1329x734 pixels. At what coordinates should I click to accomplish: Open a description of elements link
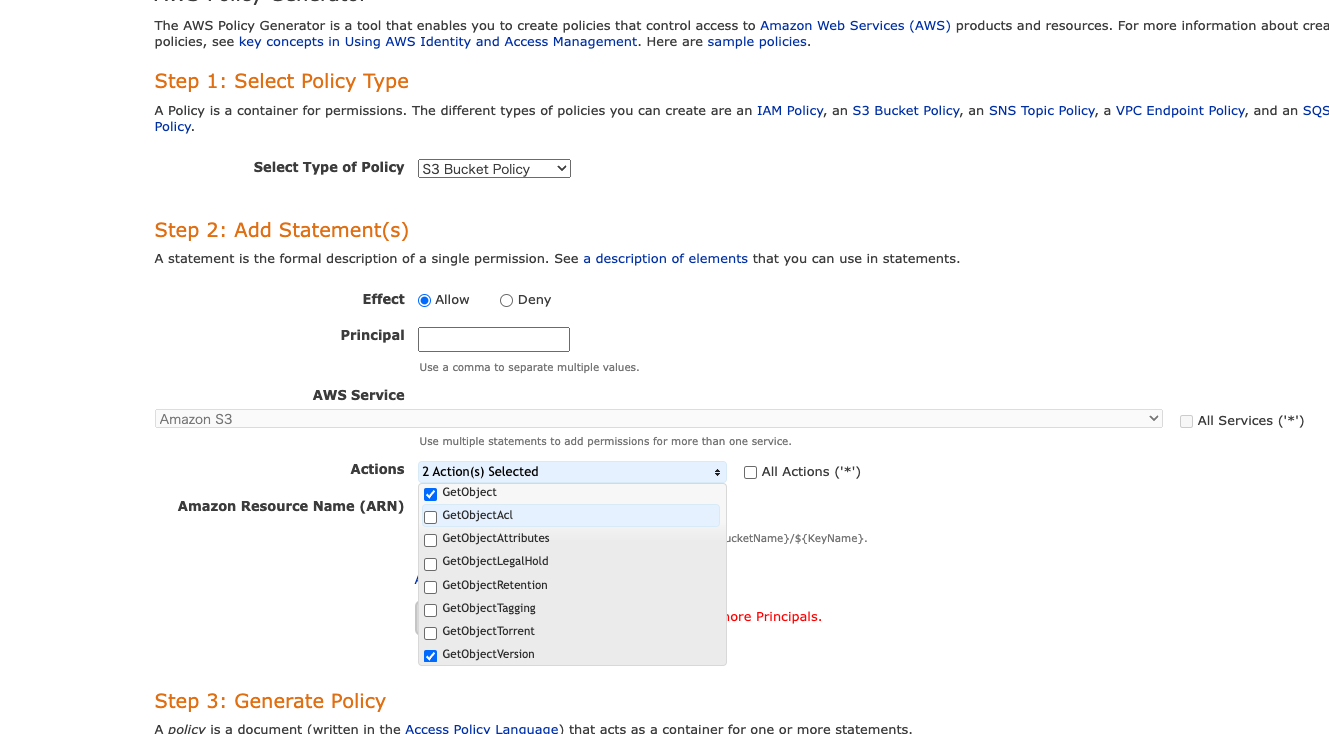coord(665,258)
